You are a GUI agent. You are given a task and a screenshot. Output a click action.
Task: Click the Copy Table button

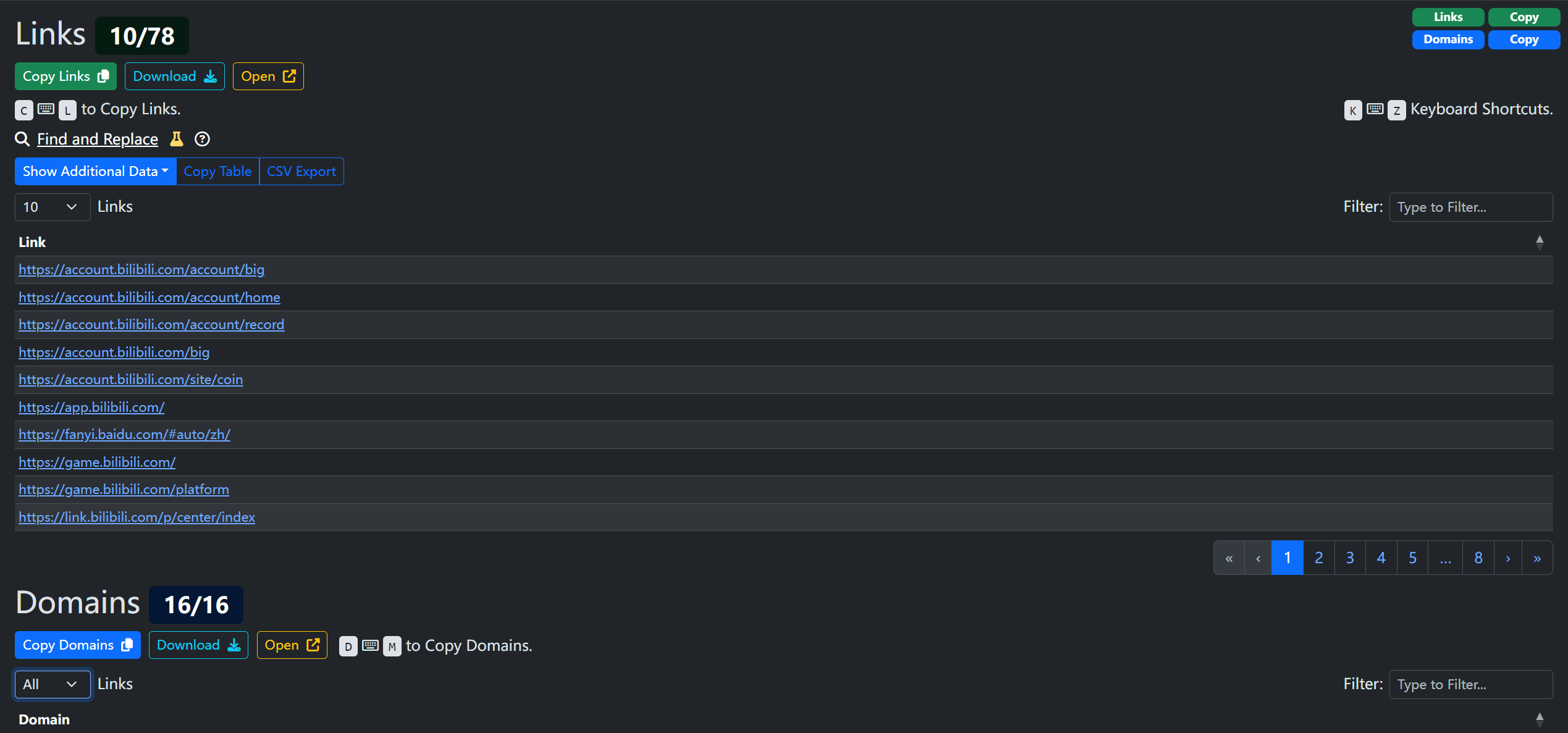[x=217, y=172]
